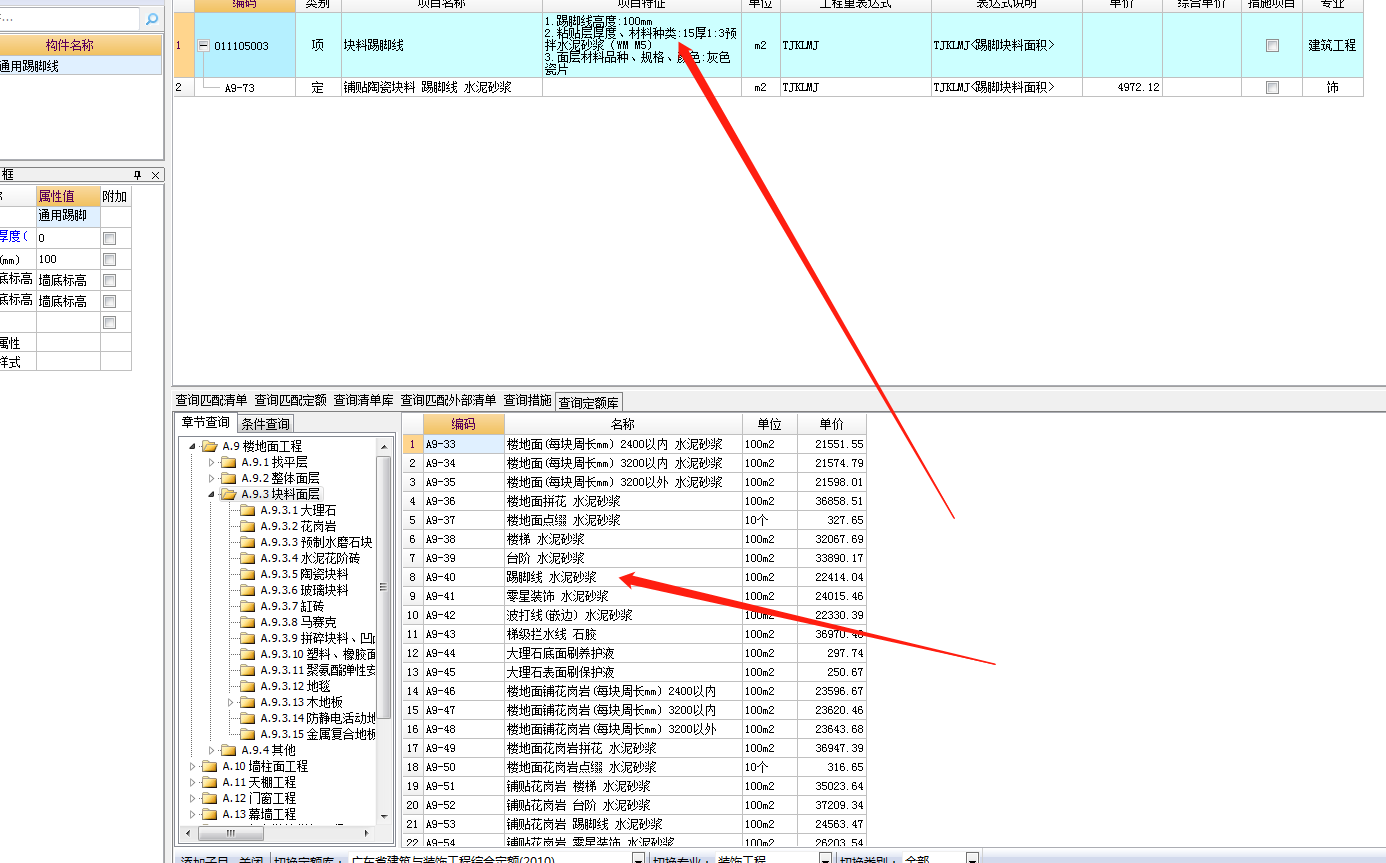Click folder icon of A.9.3.3 预制水磨石块
Image resolution: width=1386 pixels, height=863 pixels.
tap(247, 542)
